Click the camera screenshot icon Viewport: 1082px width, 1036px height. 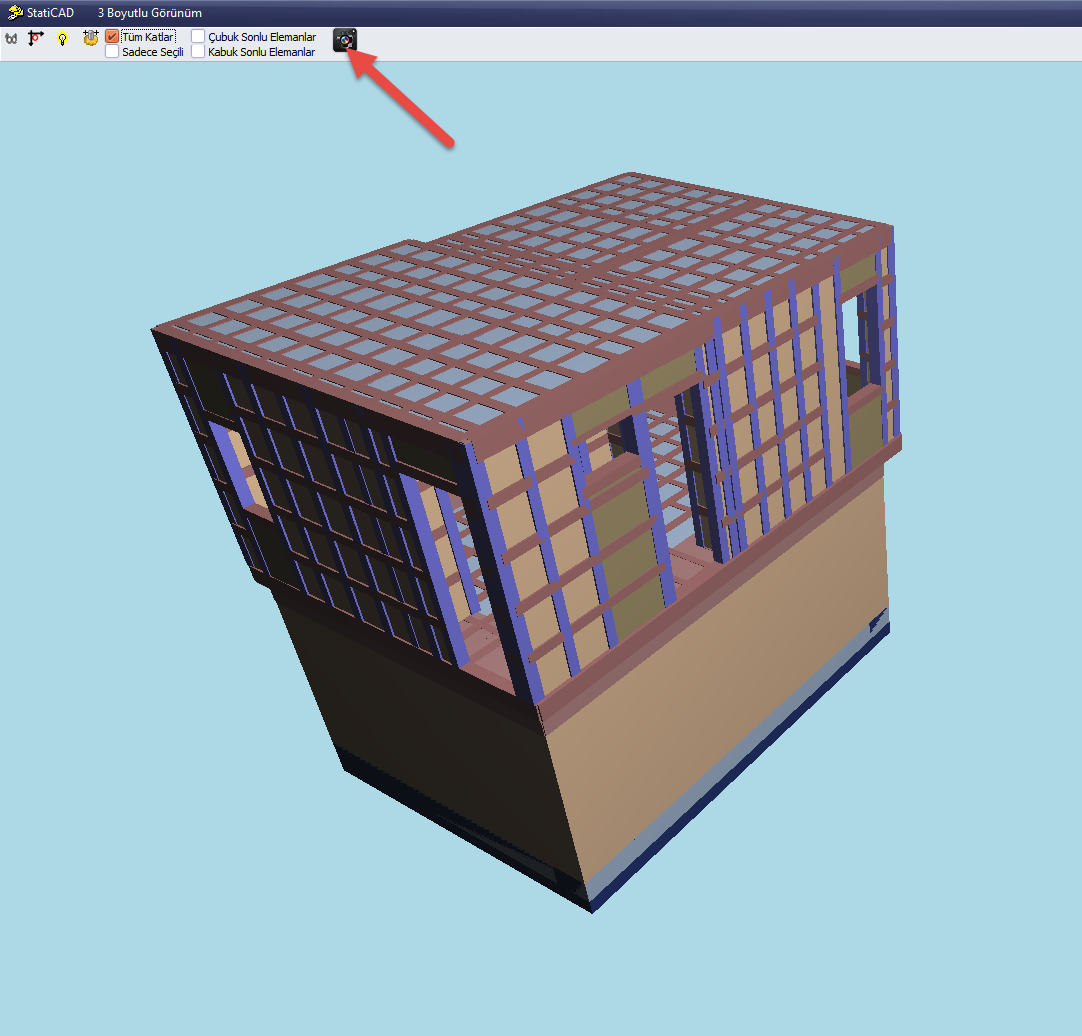tap(345, 40)
